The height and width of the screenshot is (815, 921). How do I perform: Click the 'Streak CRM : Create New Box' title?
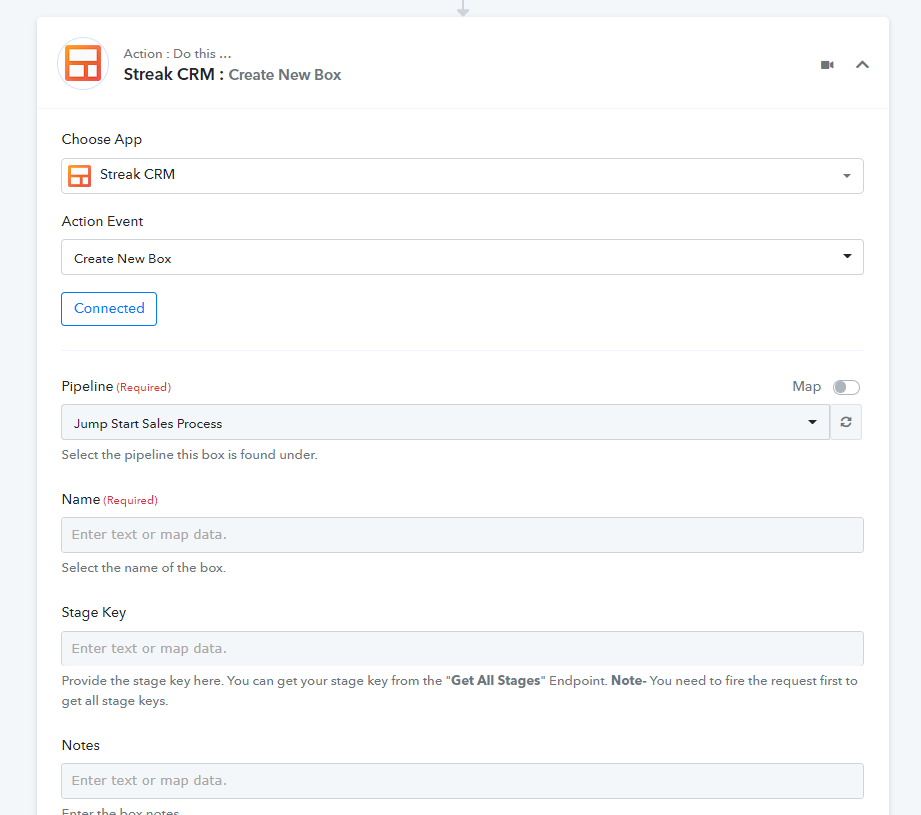coord(232,75)
